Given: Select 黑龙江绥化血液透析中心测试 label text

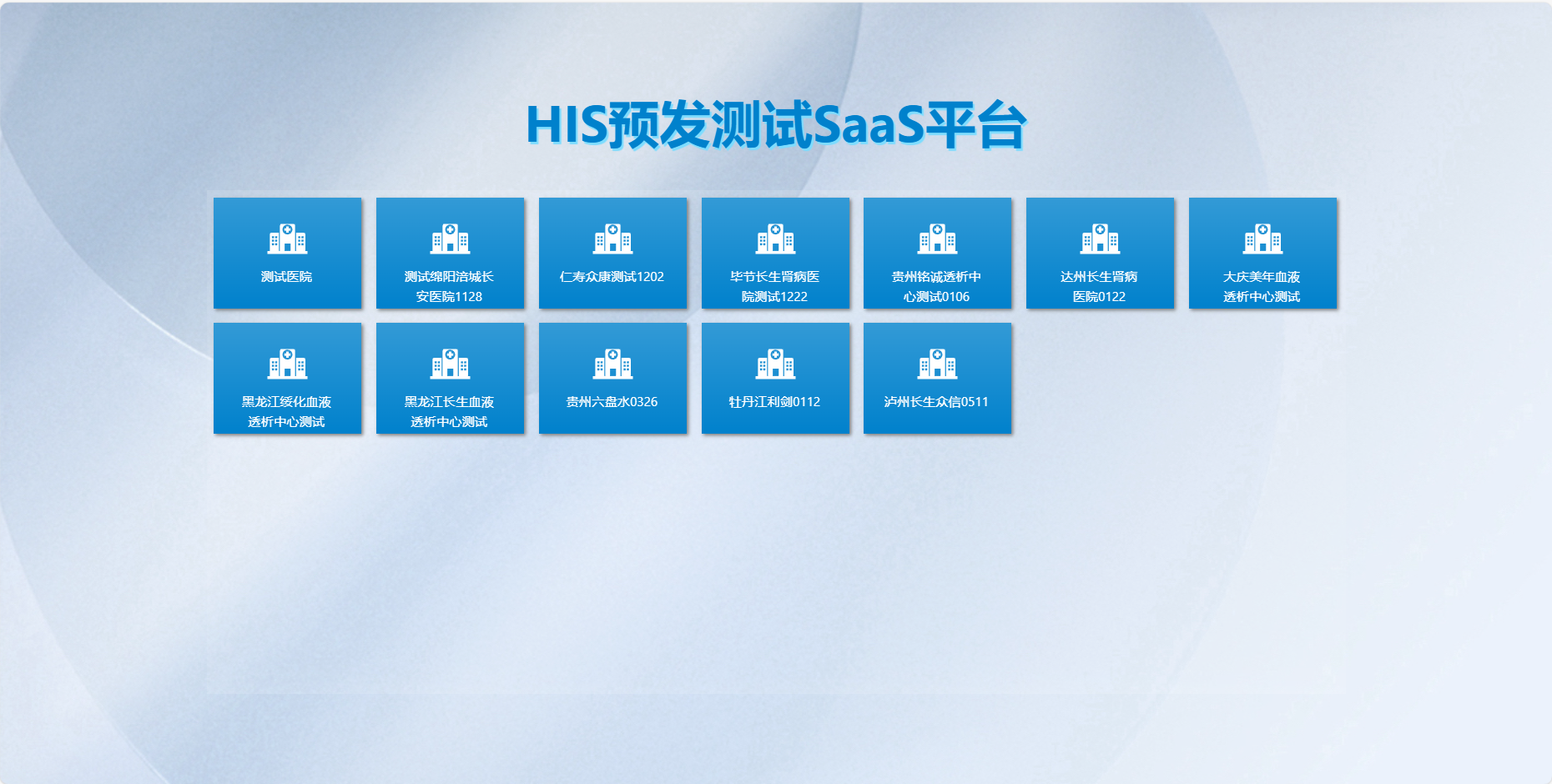Looking at the screenshot, I should 287,412.
